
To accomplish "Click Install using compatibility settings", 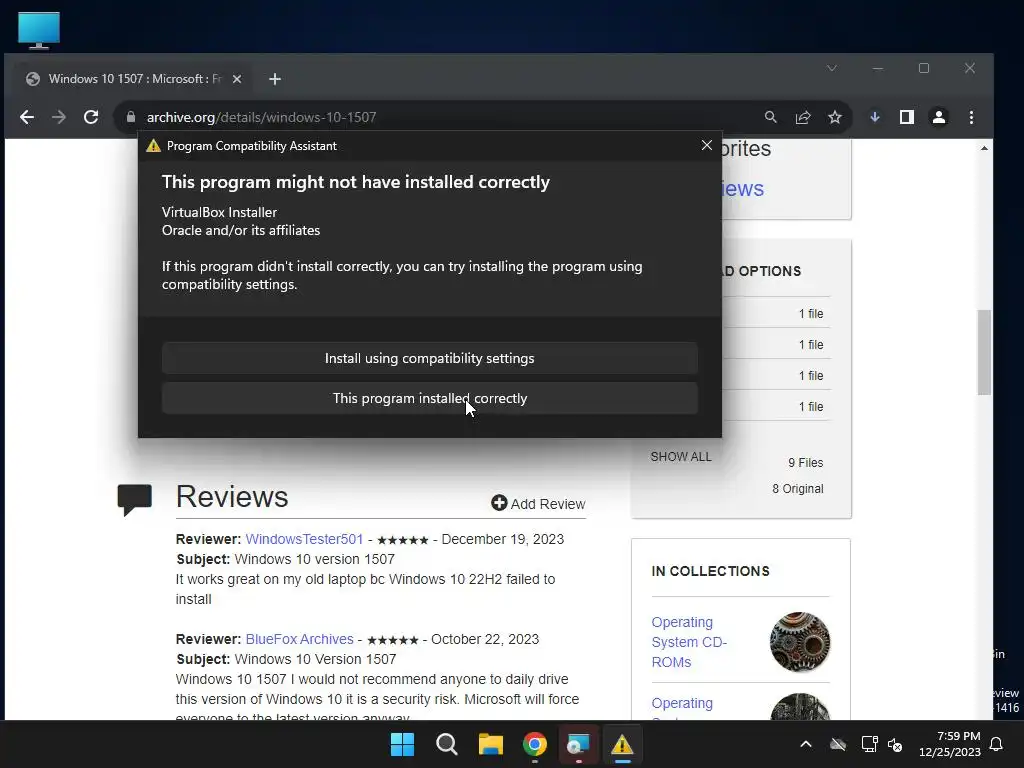I will 430,359.
